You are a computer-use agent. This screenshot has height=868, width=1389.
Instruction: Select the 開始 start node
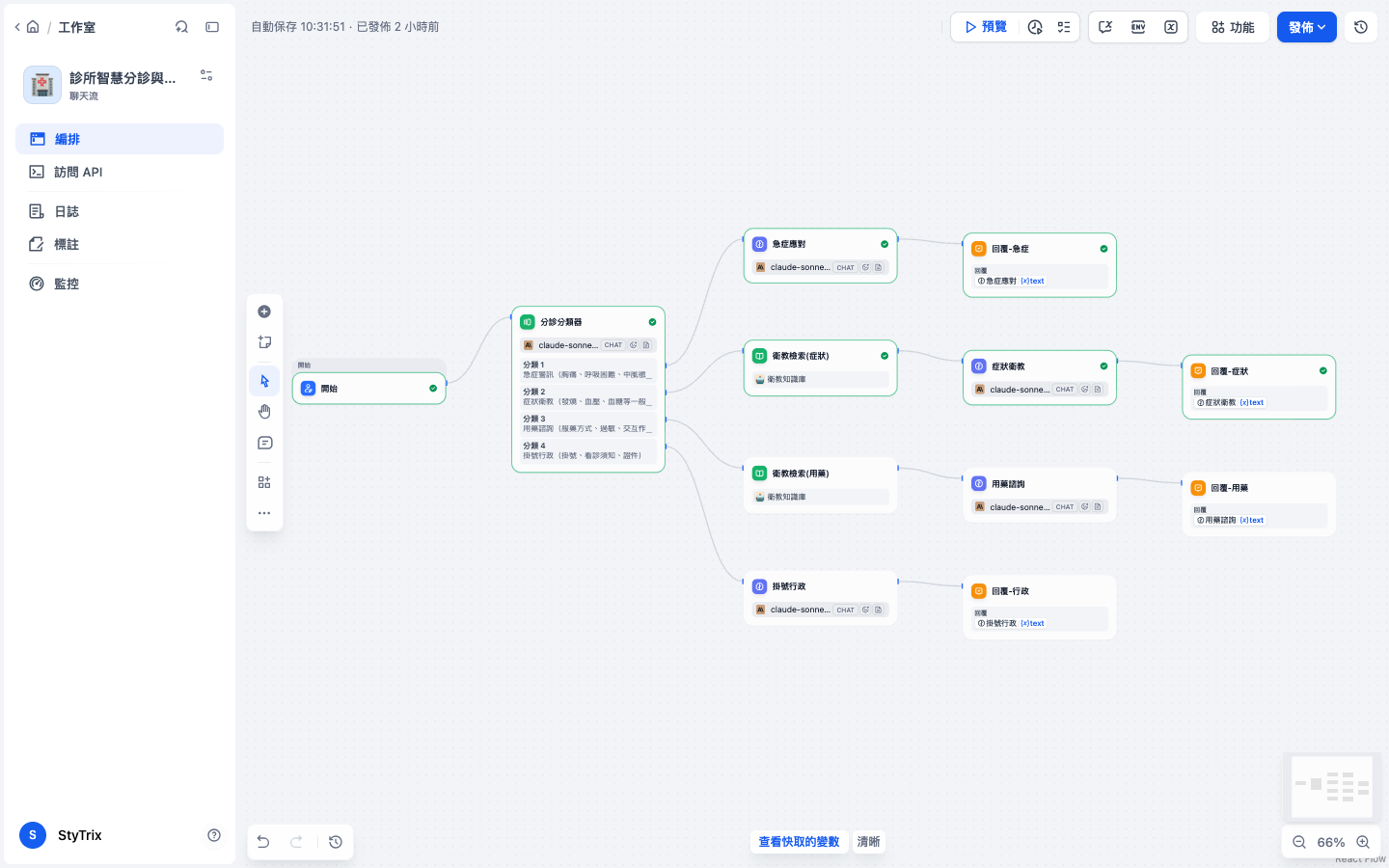368,389
